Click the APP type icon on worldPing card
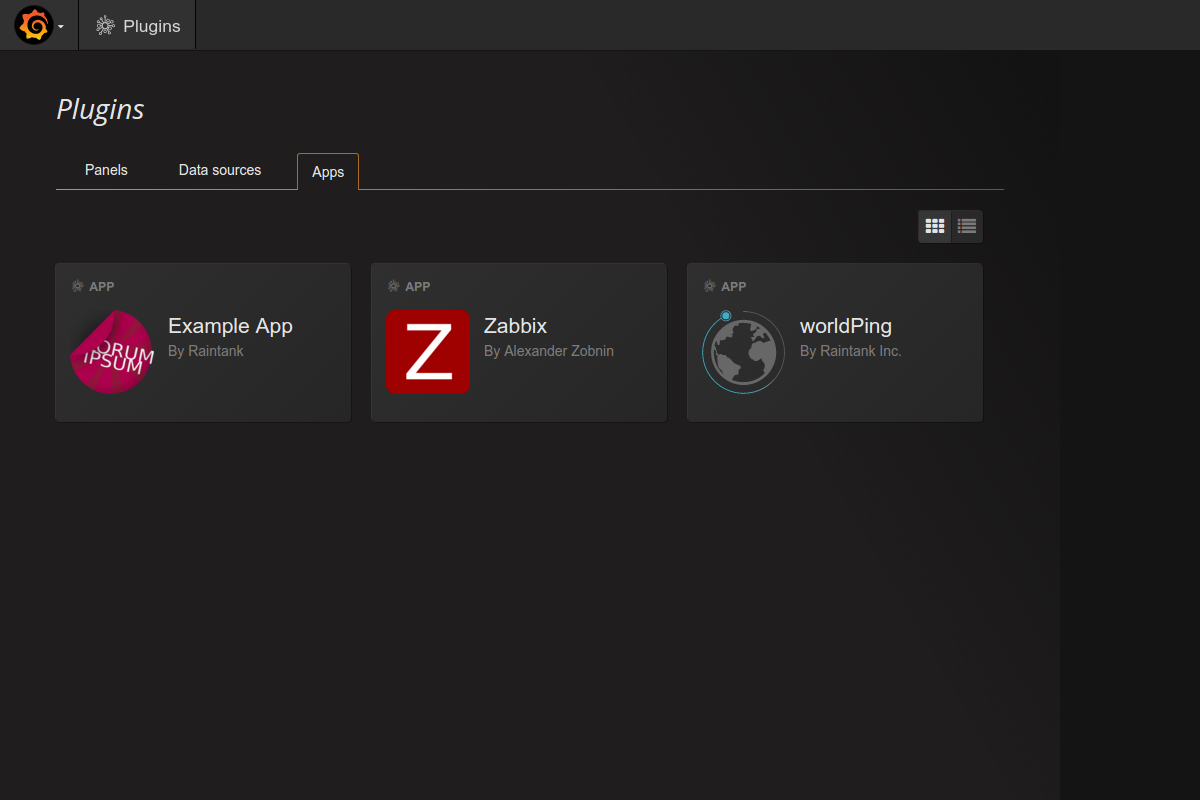Image resolution: width=1200 pixels, height=800 pixels. click(710, 286)
